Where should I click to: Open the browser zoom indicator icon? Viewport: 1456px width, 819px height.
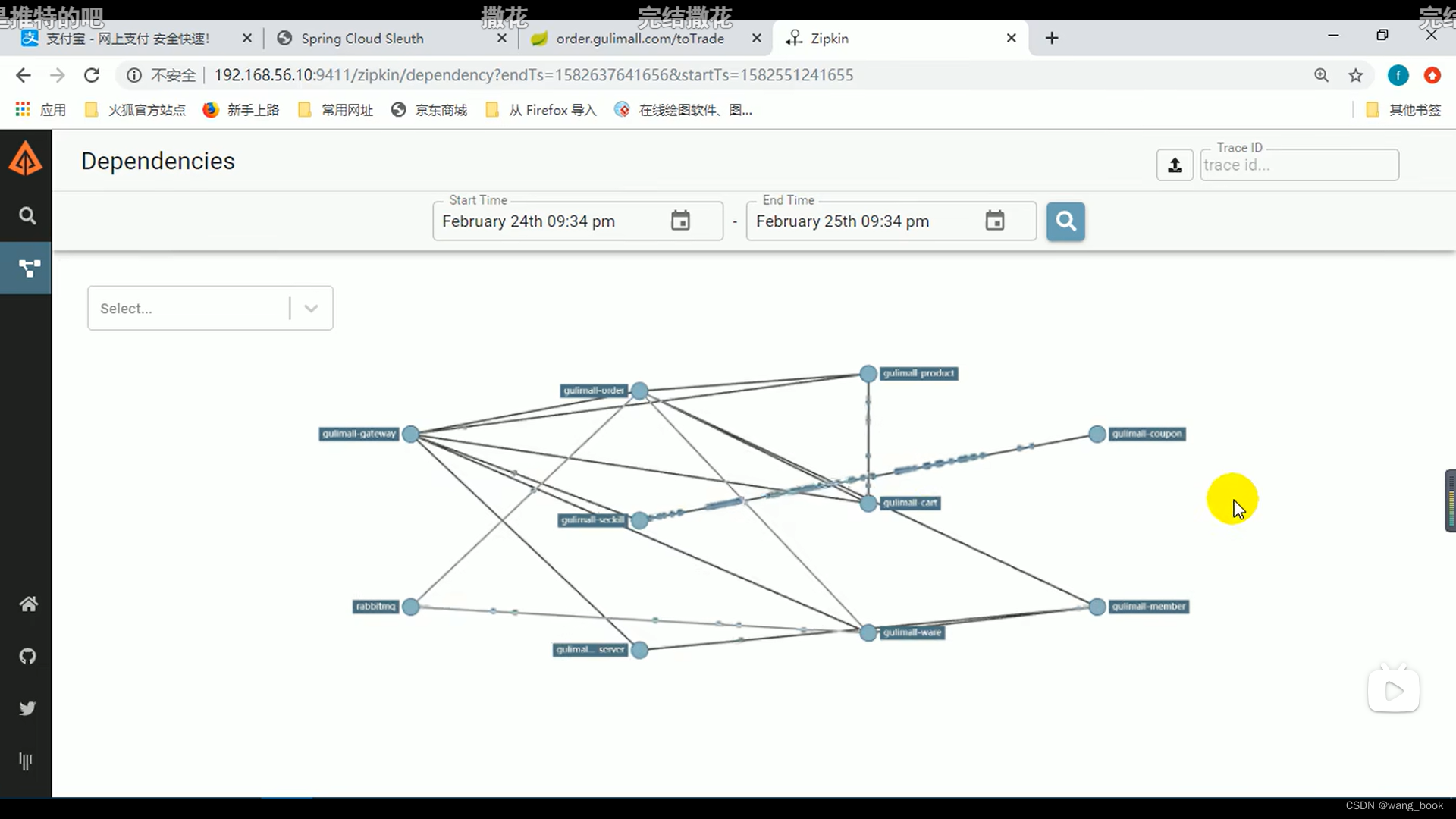point(1321,75)
